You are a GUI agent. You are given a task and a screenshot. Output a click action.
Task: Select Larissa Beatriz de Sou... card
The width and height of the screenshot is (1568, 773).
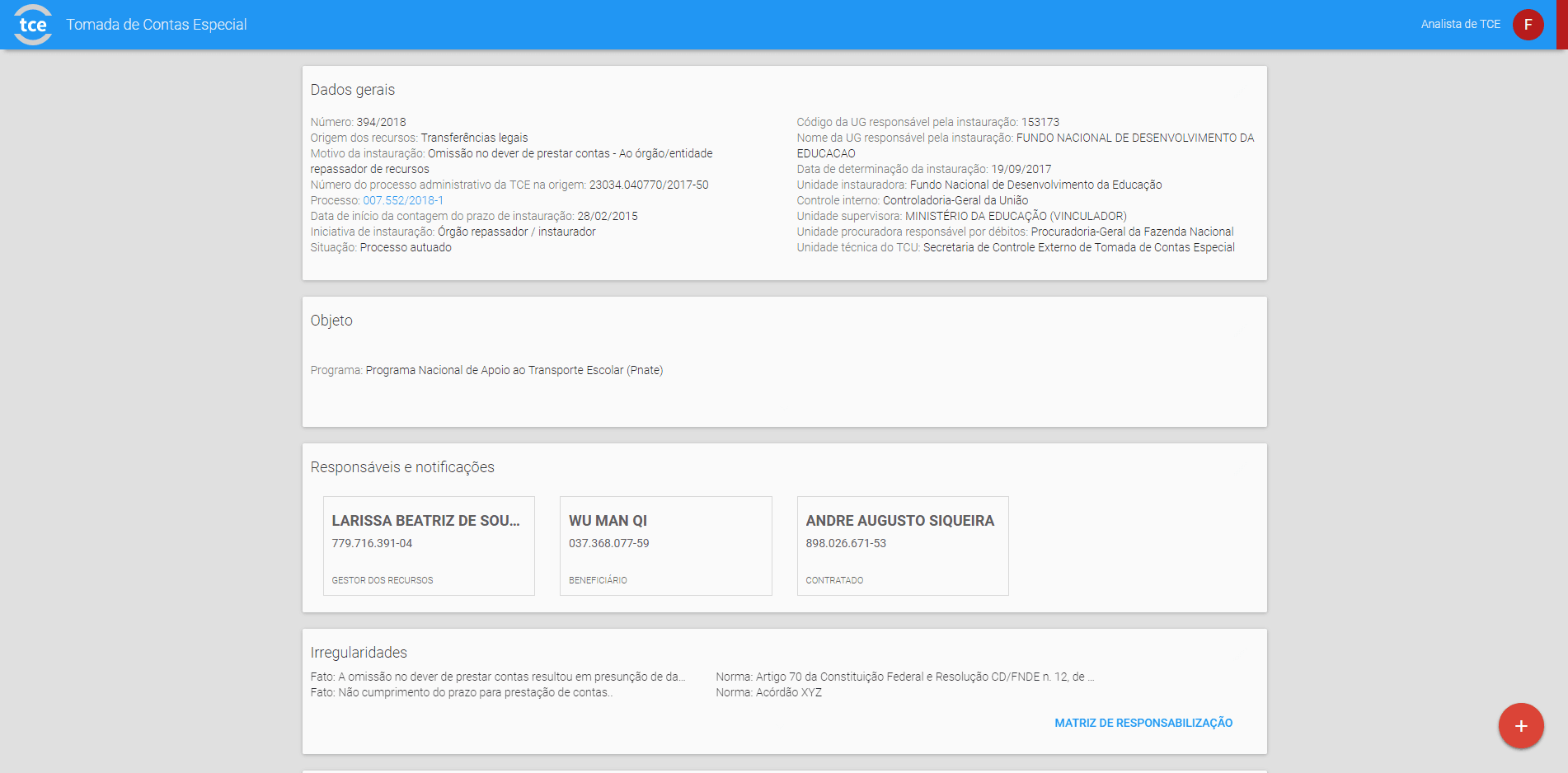coord(429,546)
